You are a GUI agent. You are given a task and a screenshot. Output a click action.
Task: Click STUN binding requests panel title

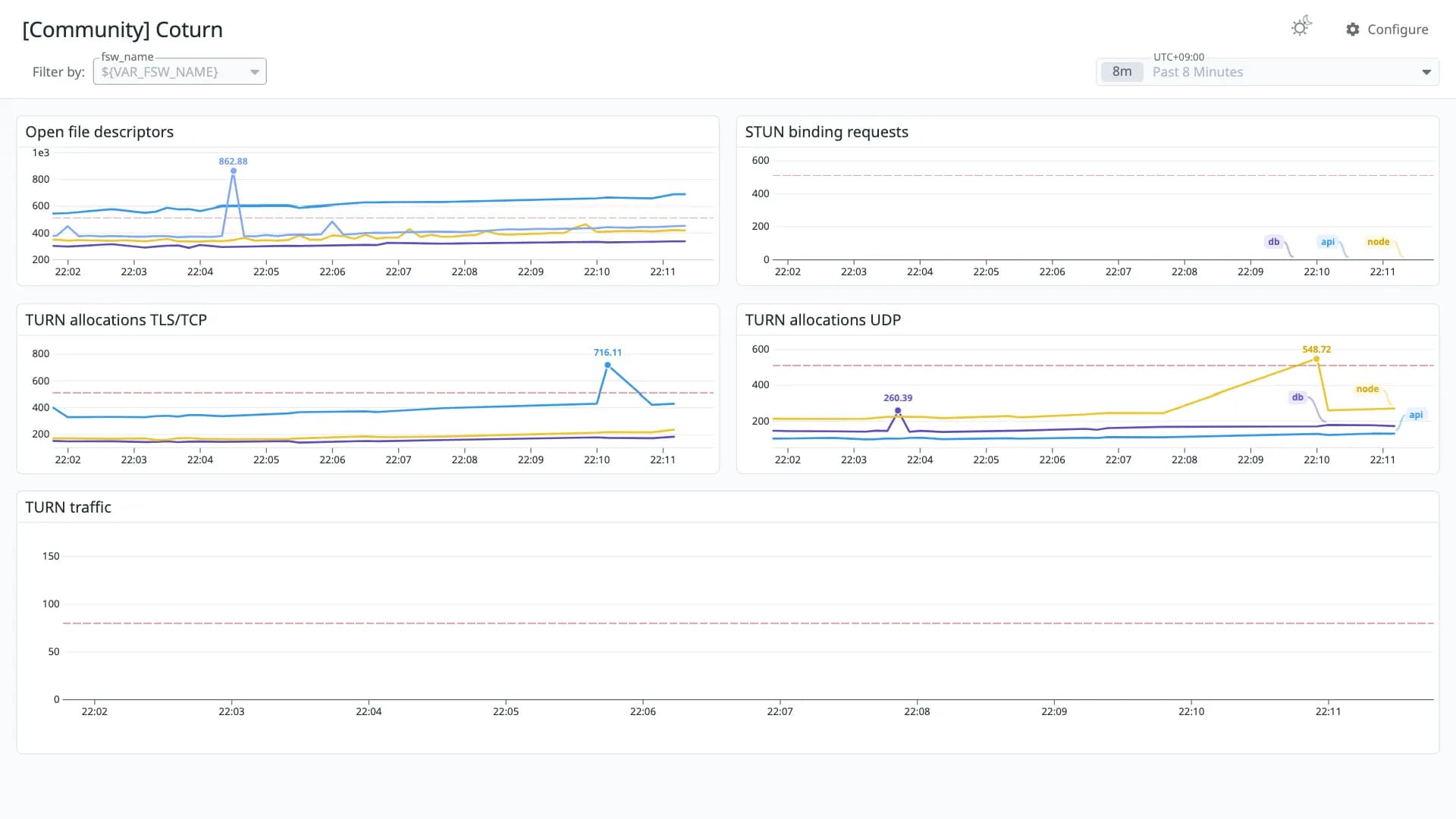coord(827,132)
